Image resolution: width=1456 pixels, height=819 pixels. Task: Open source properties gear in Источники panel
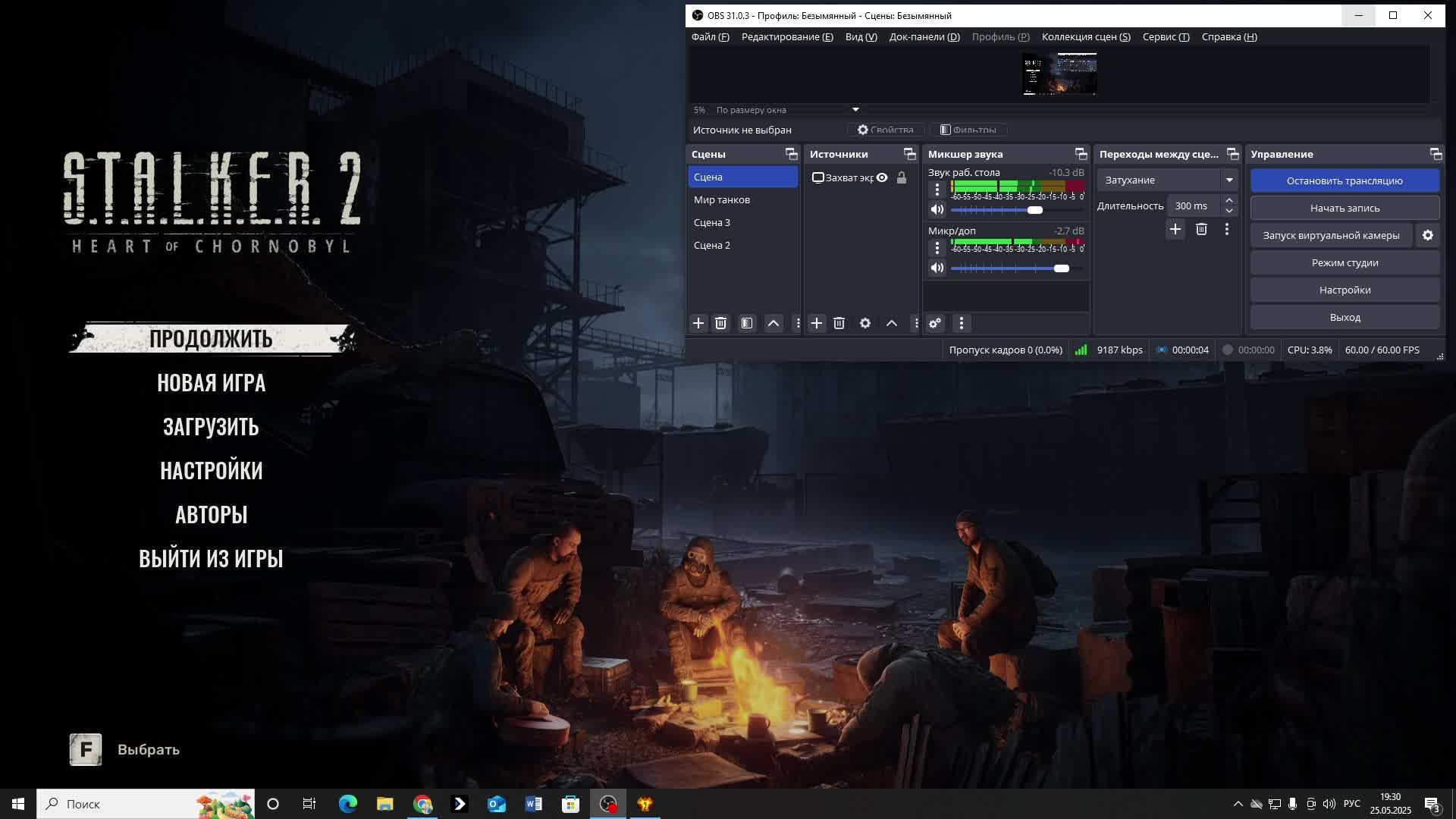[x=865, y=324]
